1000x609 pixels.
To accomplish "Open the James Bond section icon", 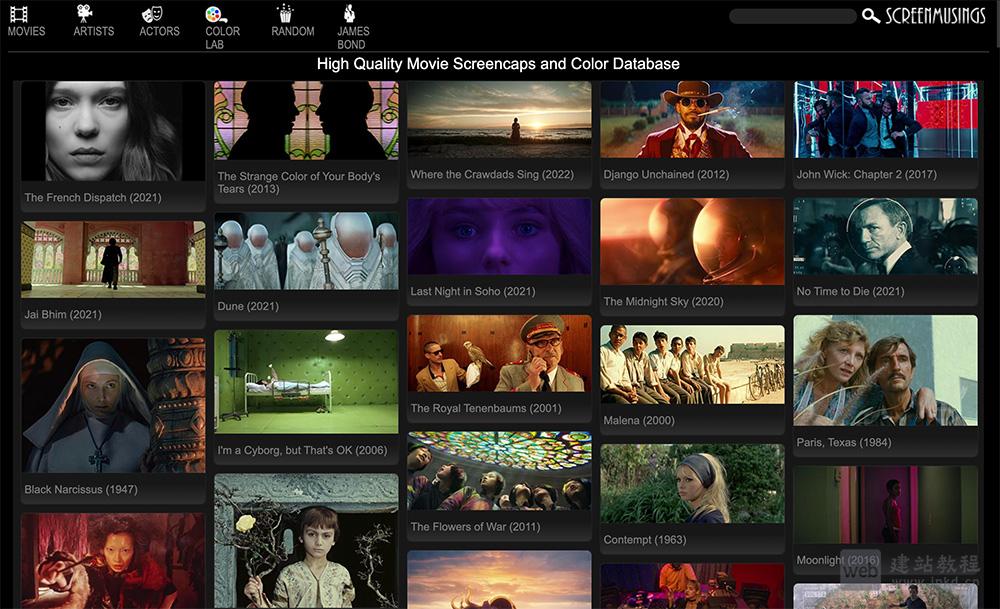I will click(x=351, y=15).
